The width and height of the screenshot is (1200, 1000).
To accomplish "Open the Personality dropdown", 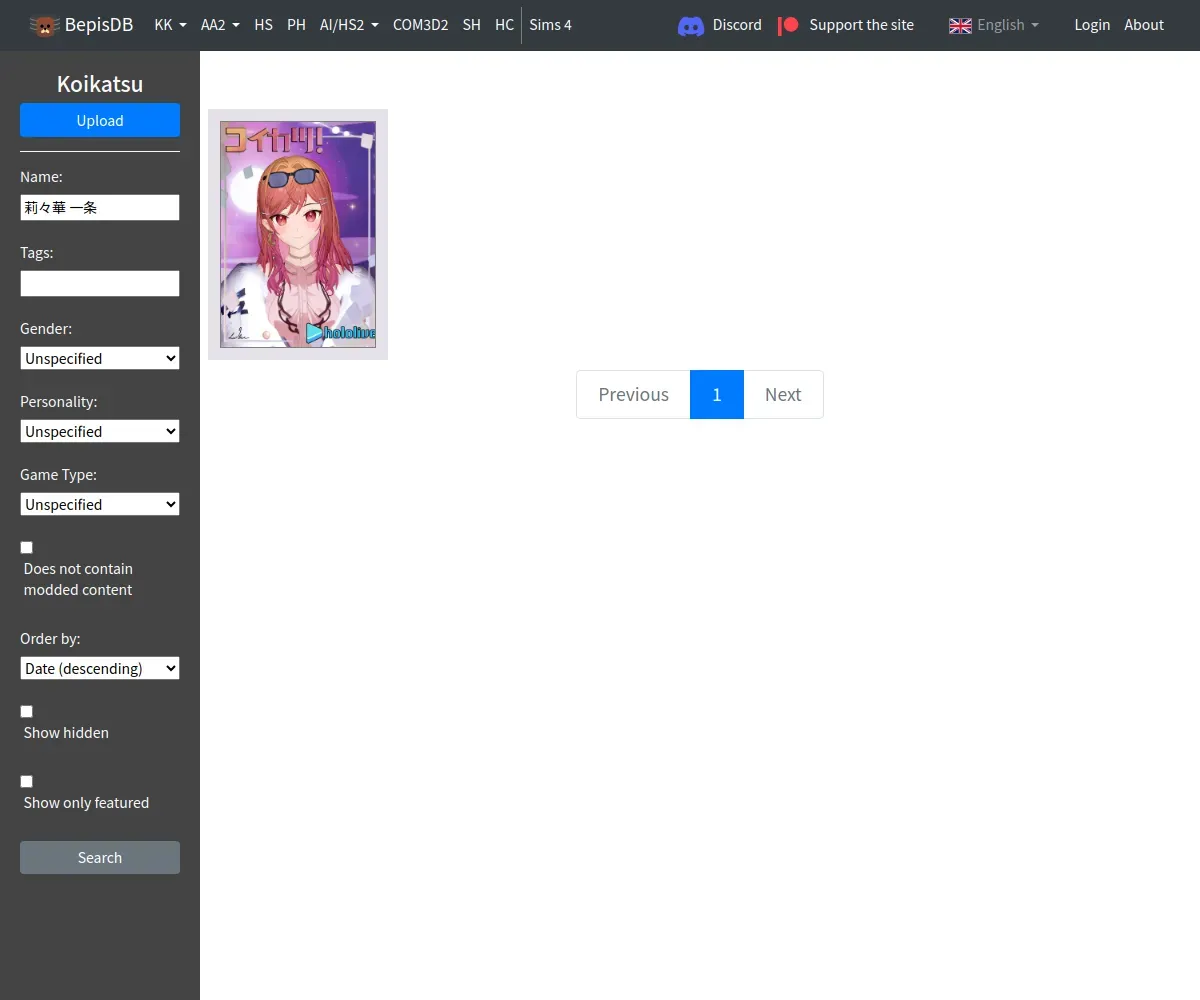I will (x=100, y=431).
